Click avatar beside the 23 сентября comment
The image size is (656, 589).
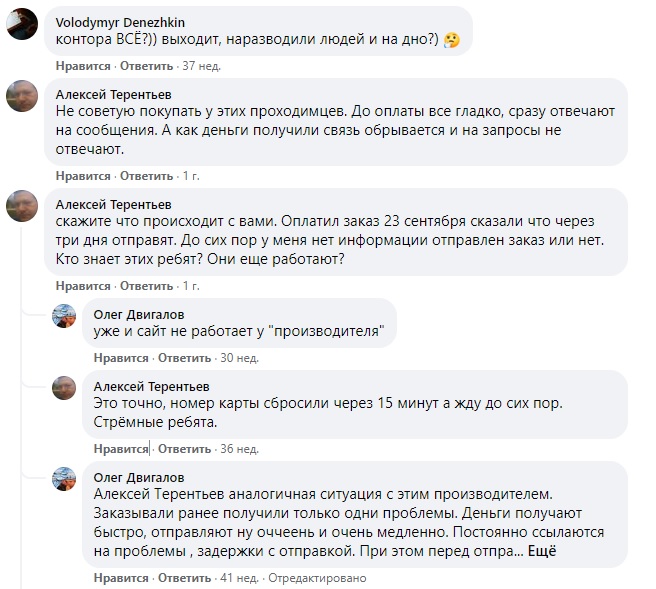coord(23,205)
